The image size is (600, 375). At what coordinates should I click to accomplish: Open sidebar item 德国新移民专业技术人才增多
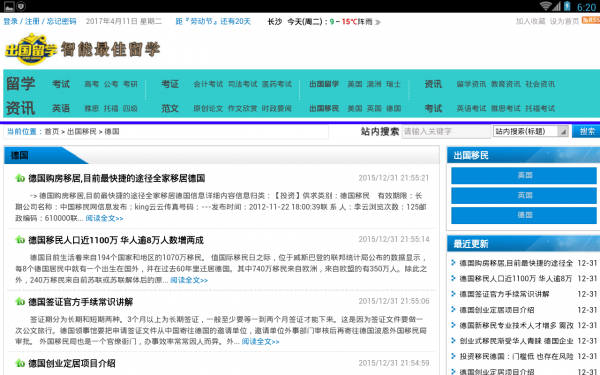[x=516, y=326]
